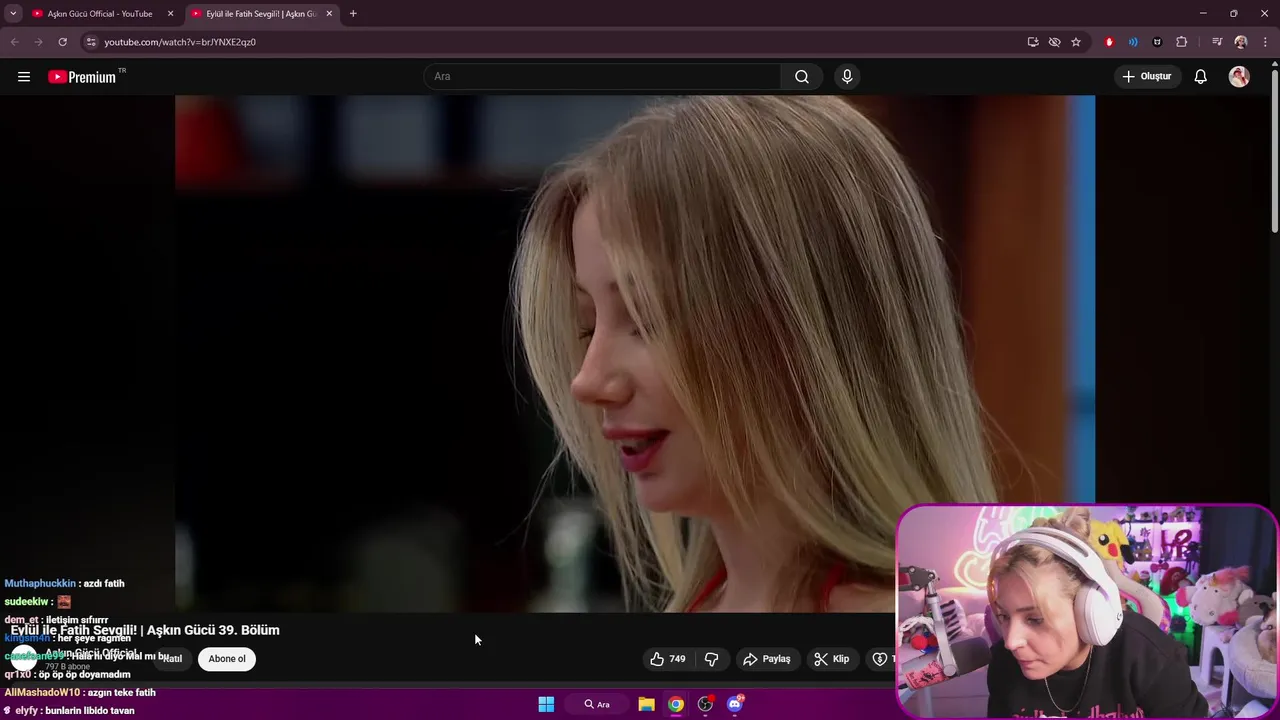Click chat username Muthaphuckkin
Viewport: 1280px width, 720px height.
point(40,584)
